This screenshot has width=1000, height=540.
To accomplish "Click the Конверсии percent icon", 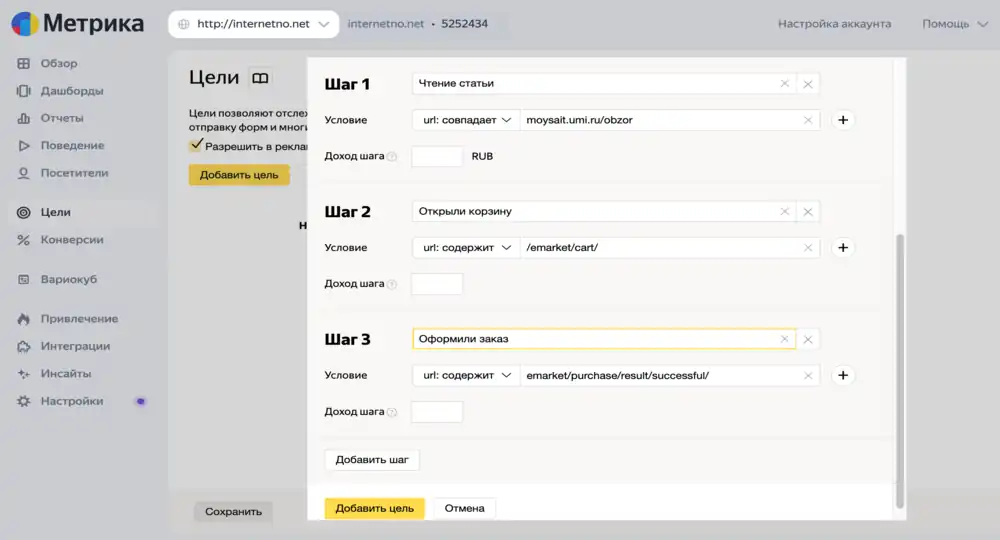I will pos(24,240).
